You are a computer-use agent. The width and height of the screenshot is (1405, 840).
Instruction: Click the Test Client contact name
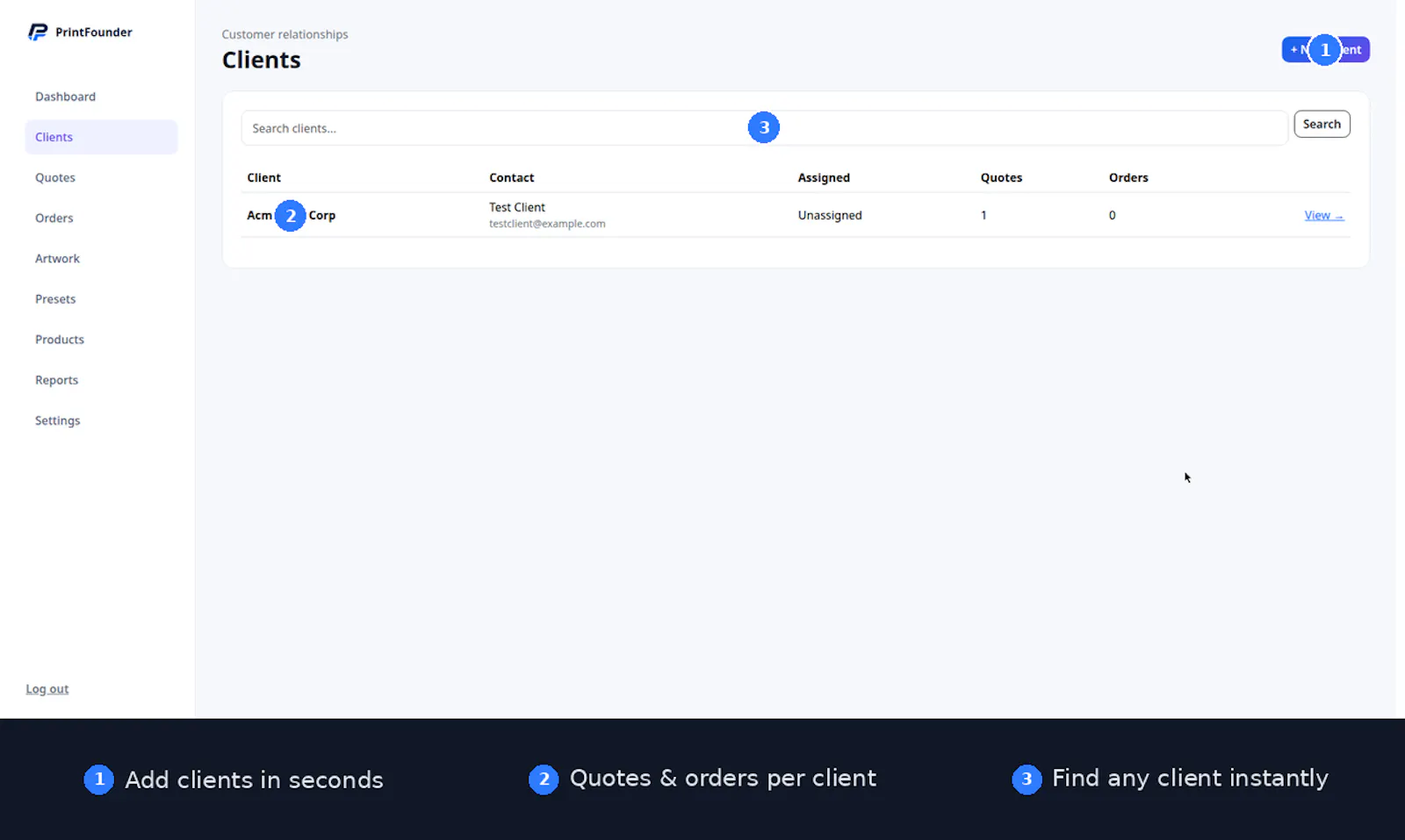click(517, 207)
